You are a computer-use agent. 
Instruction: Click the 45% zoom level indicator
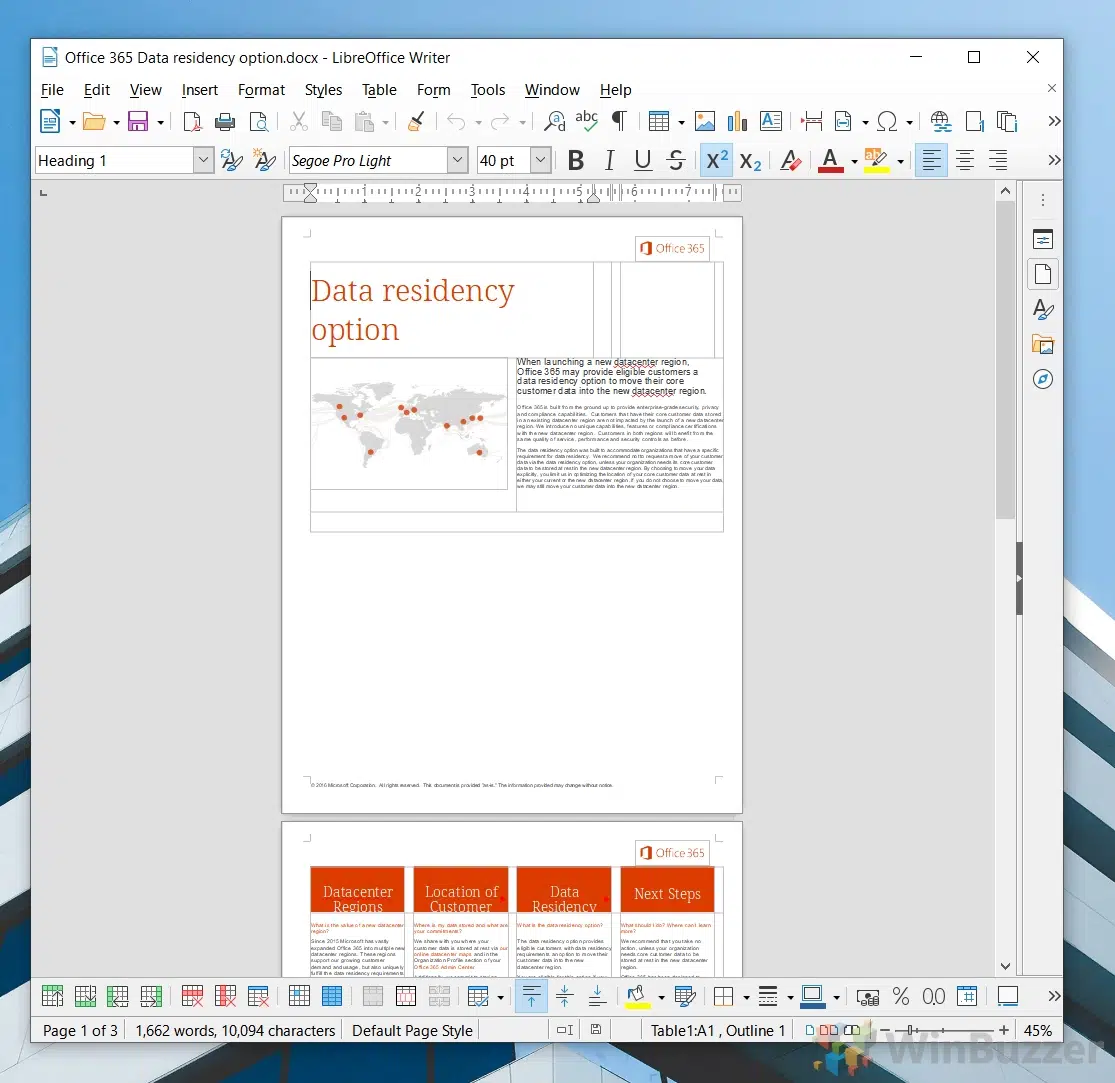tap(1038, 1030)
